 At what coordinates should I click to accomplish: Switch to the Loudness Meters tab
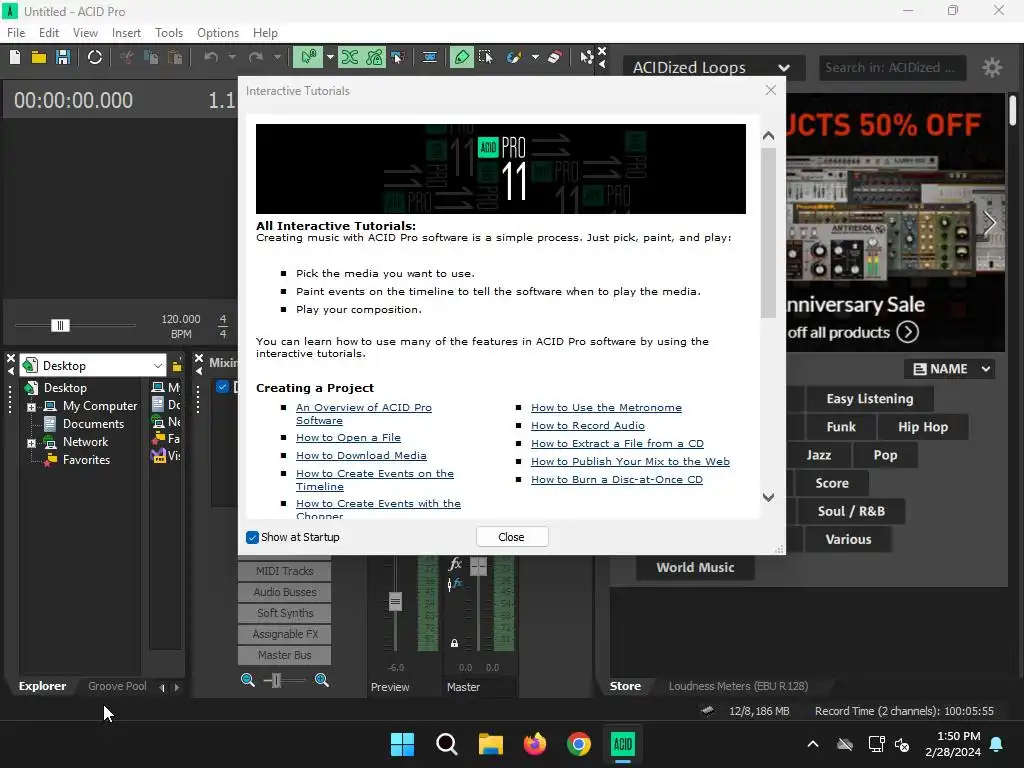(738, 686)
